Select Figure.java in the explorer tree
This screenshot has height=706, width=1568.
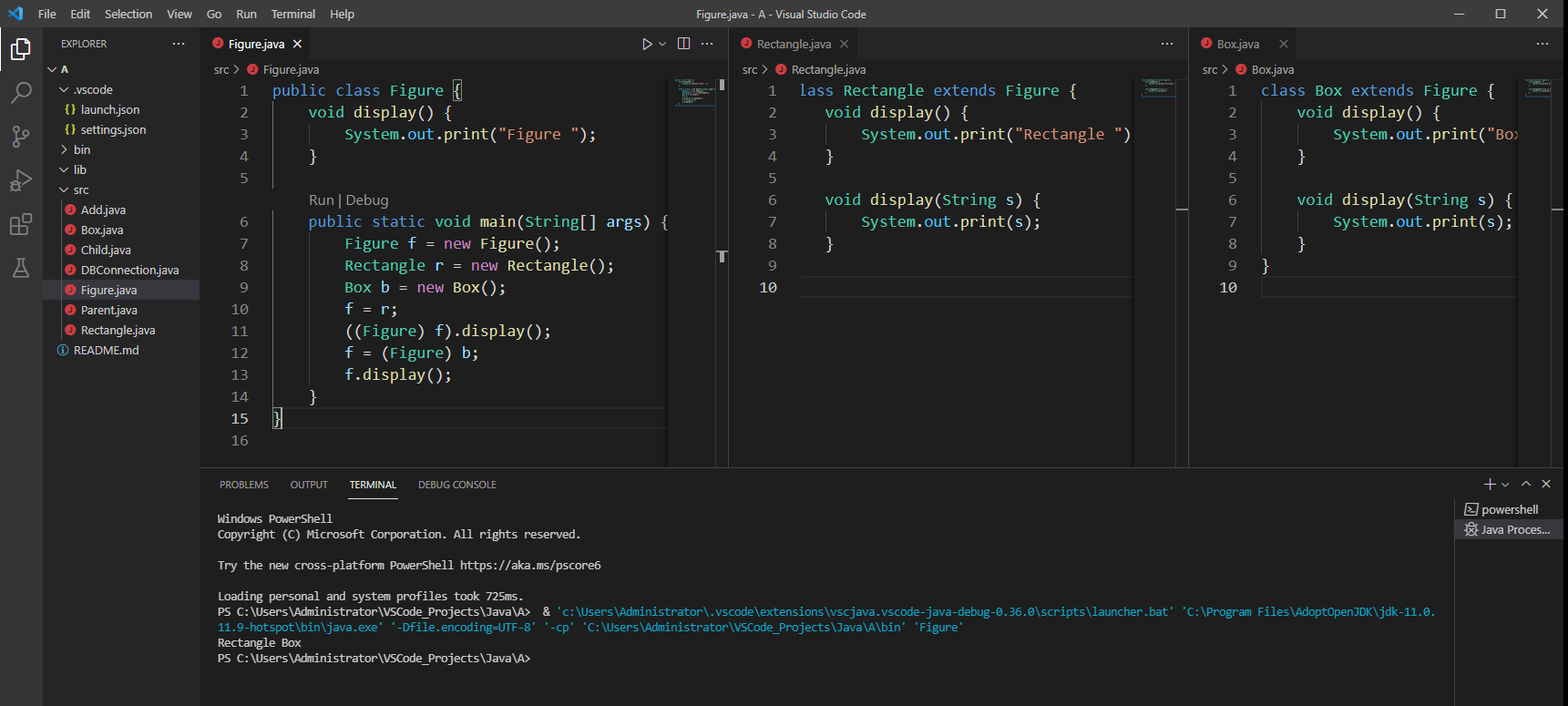(x=121, y=290)
